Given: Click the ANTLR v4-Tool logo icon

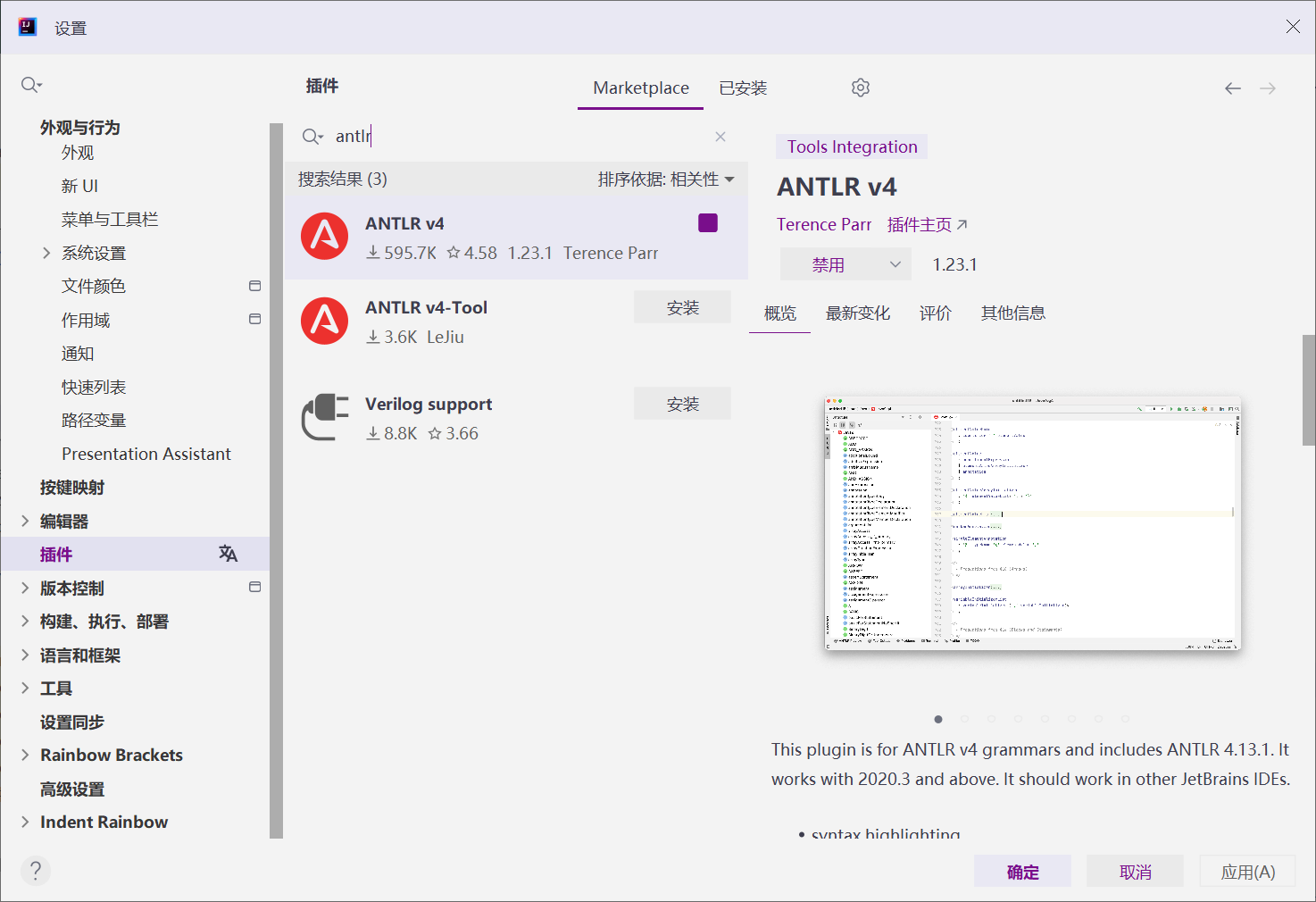Looking at the screenshot, I should point(324,321).
